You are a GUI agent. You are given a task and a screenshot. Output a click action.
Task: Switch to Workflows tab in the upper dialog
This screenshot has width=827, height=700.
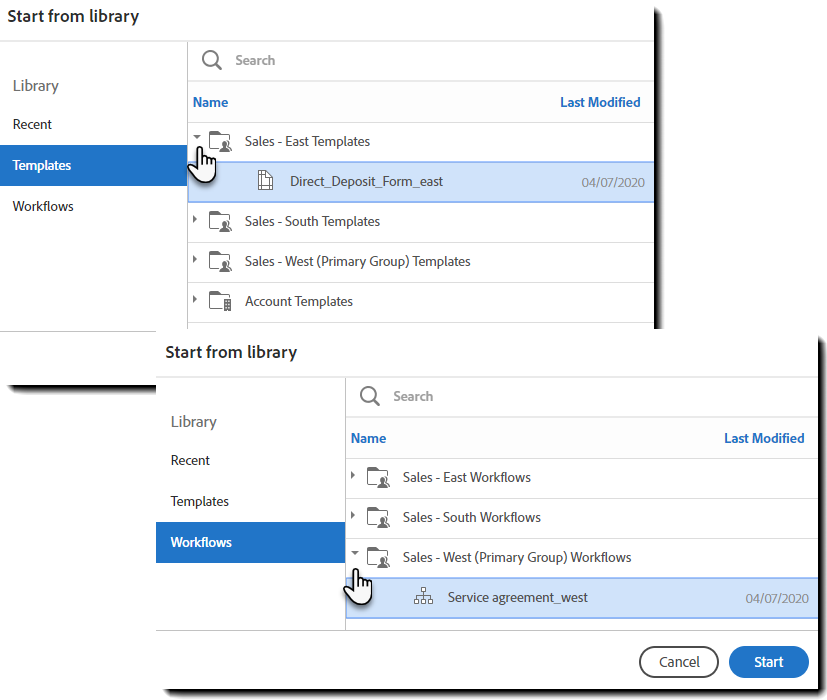point(43,206)
